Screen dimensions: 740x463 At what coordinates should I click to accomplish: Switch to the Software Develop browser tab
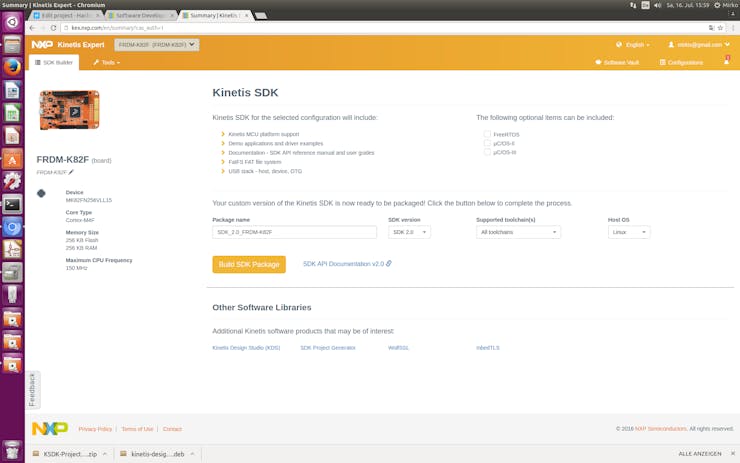[x=140, y=16]
